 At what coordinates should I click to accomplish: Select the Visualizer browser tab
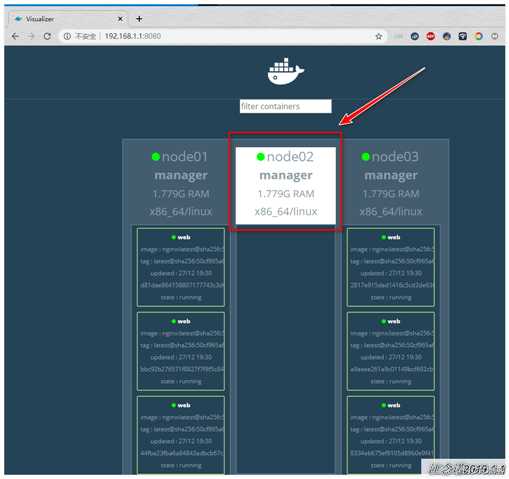click(68, 19)
